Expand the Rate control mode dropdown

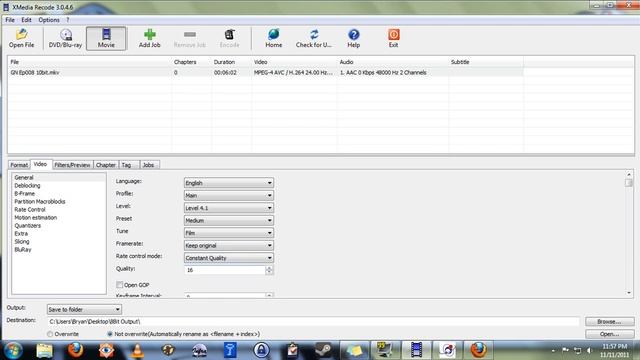coord(229,258)
